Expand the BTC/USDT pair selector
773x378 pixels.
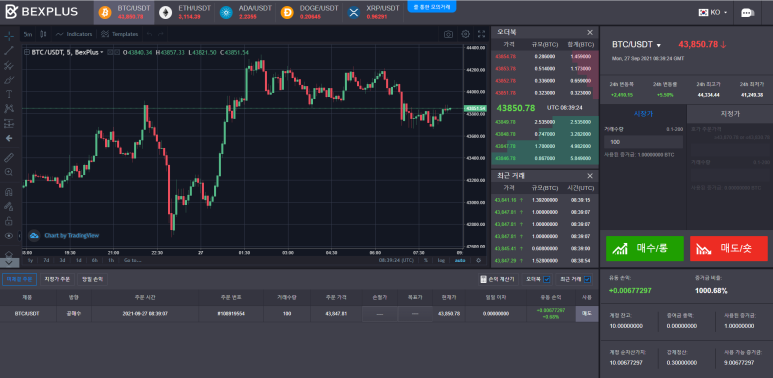click(636, 45)
